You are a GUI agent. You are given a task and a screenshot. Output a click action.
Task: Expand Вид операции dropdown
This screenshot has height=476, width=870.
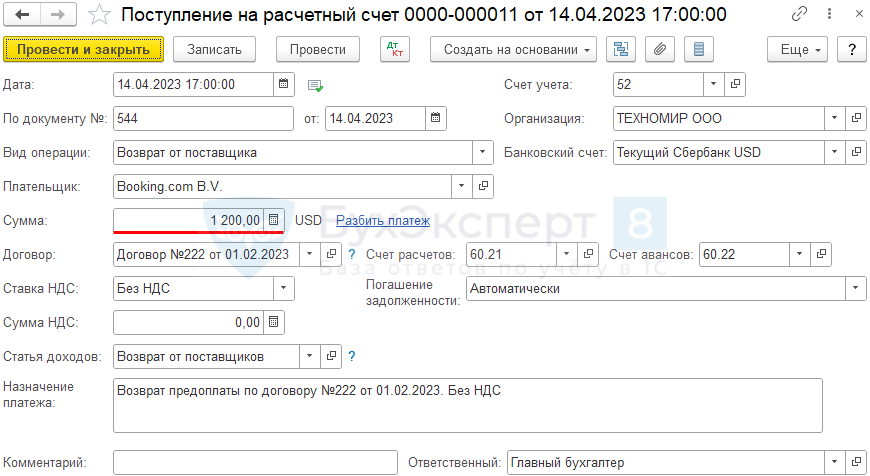tap(483, 152)
